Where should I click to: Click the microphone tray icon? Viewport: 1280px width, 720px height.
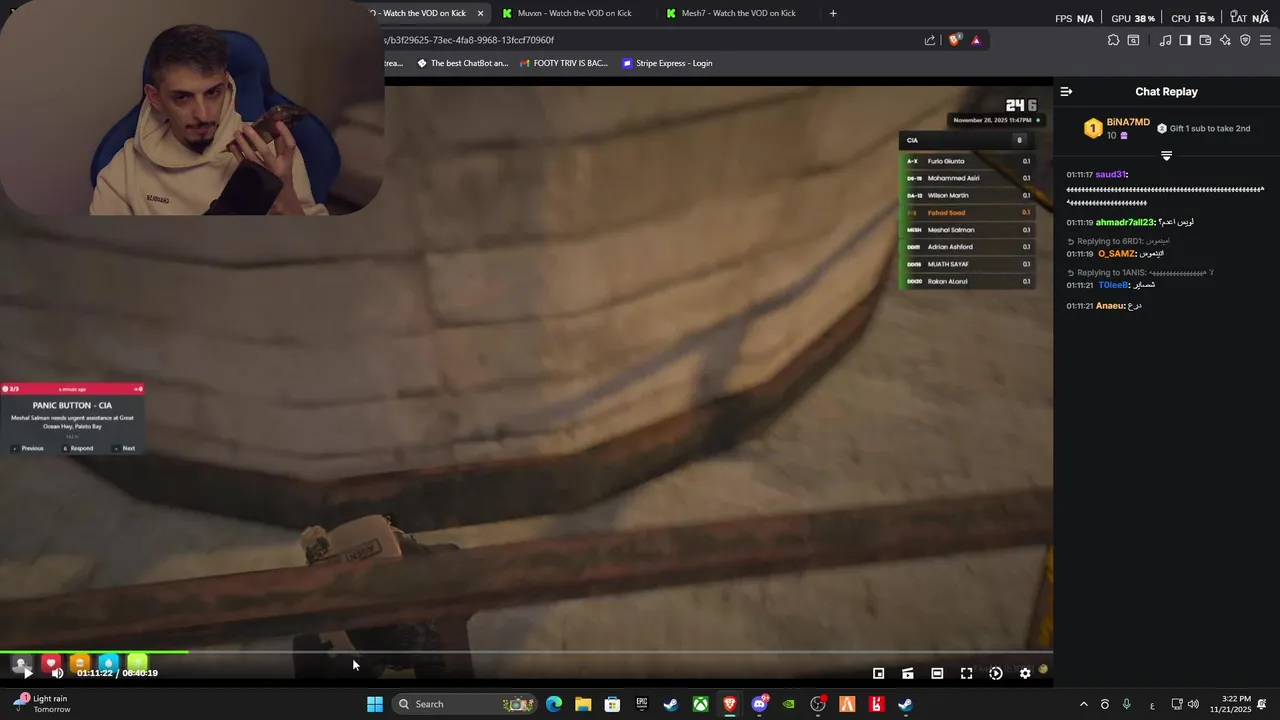click(1127, 704)
